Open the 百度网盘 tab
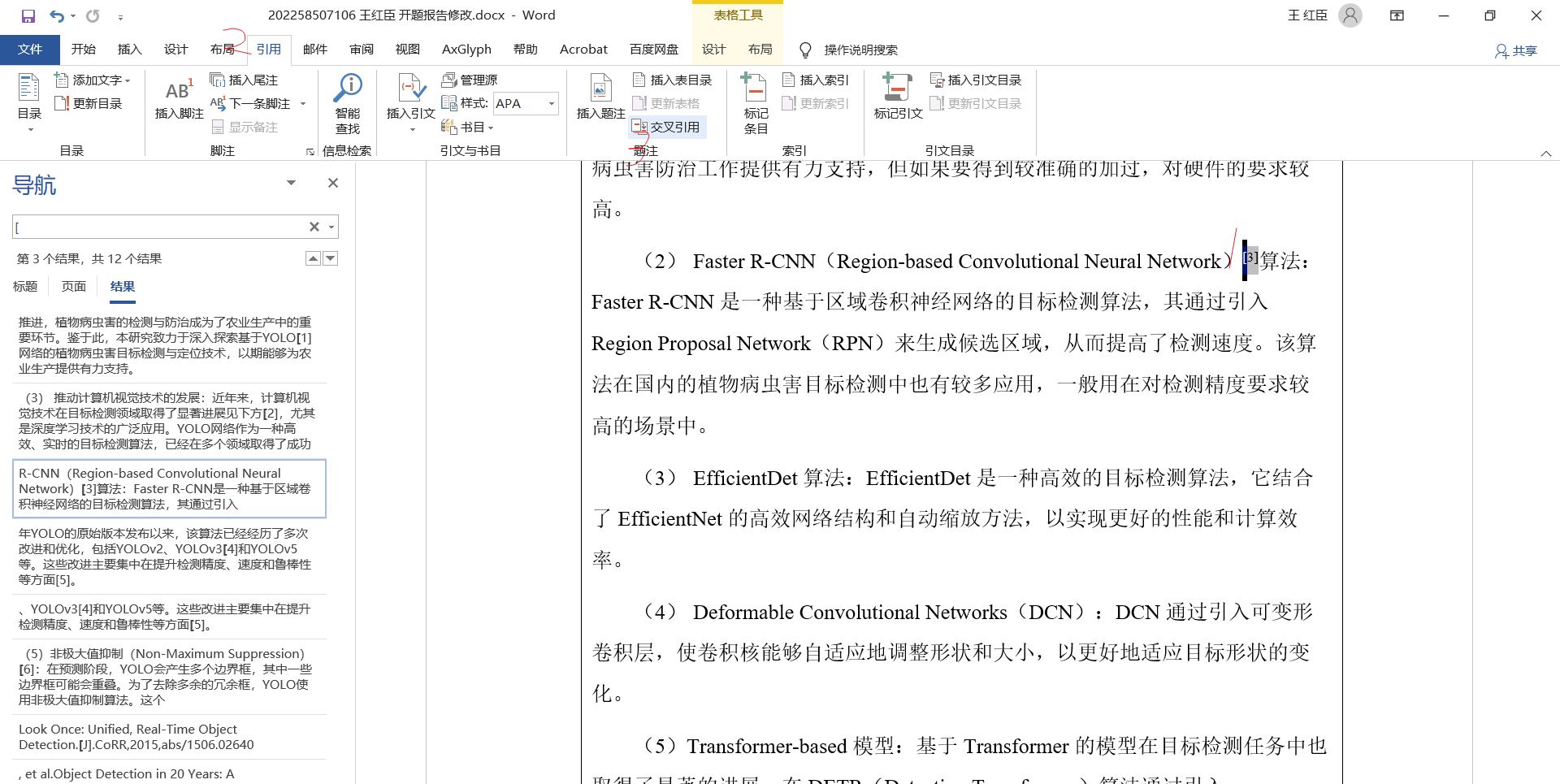This screenshot has width=1560, height=784. (x=654, y=50)
